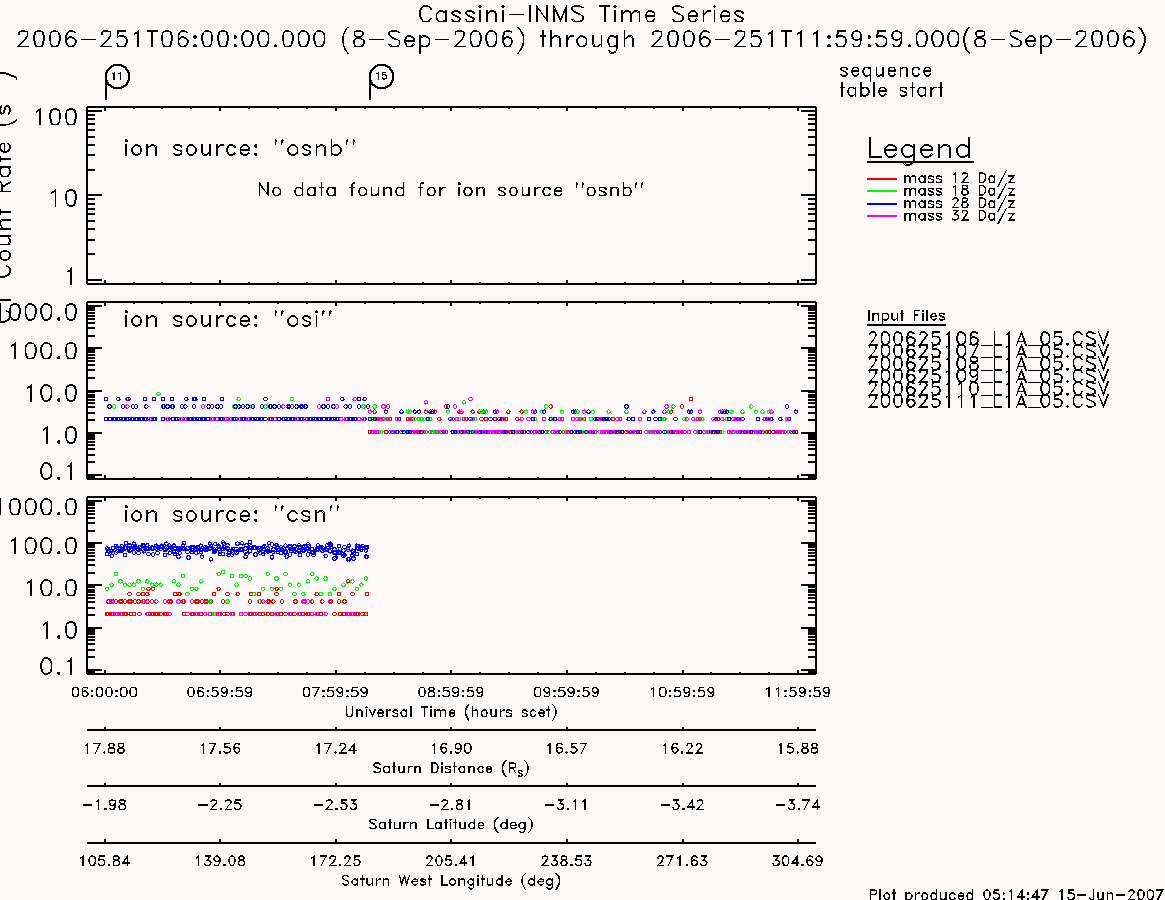Click the Saturn Distance value 16.90

(x=451, y=748)
